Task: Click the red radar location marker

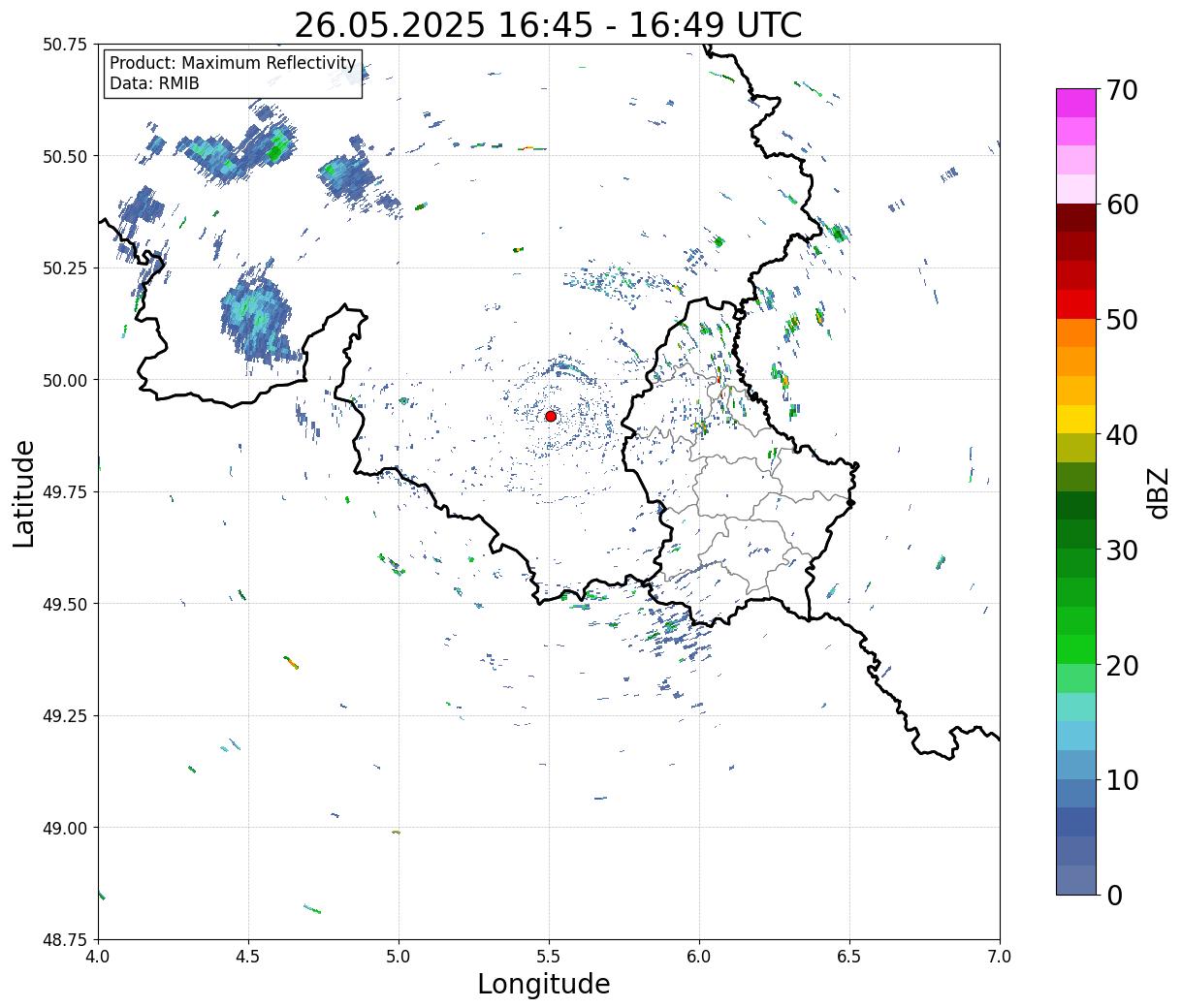Action: click(x=551, y=416)
